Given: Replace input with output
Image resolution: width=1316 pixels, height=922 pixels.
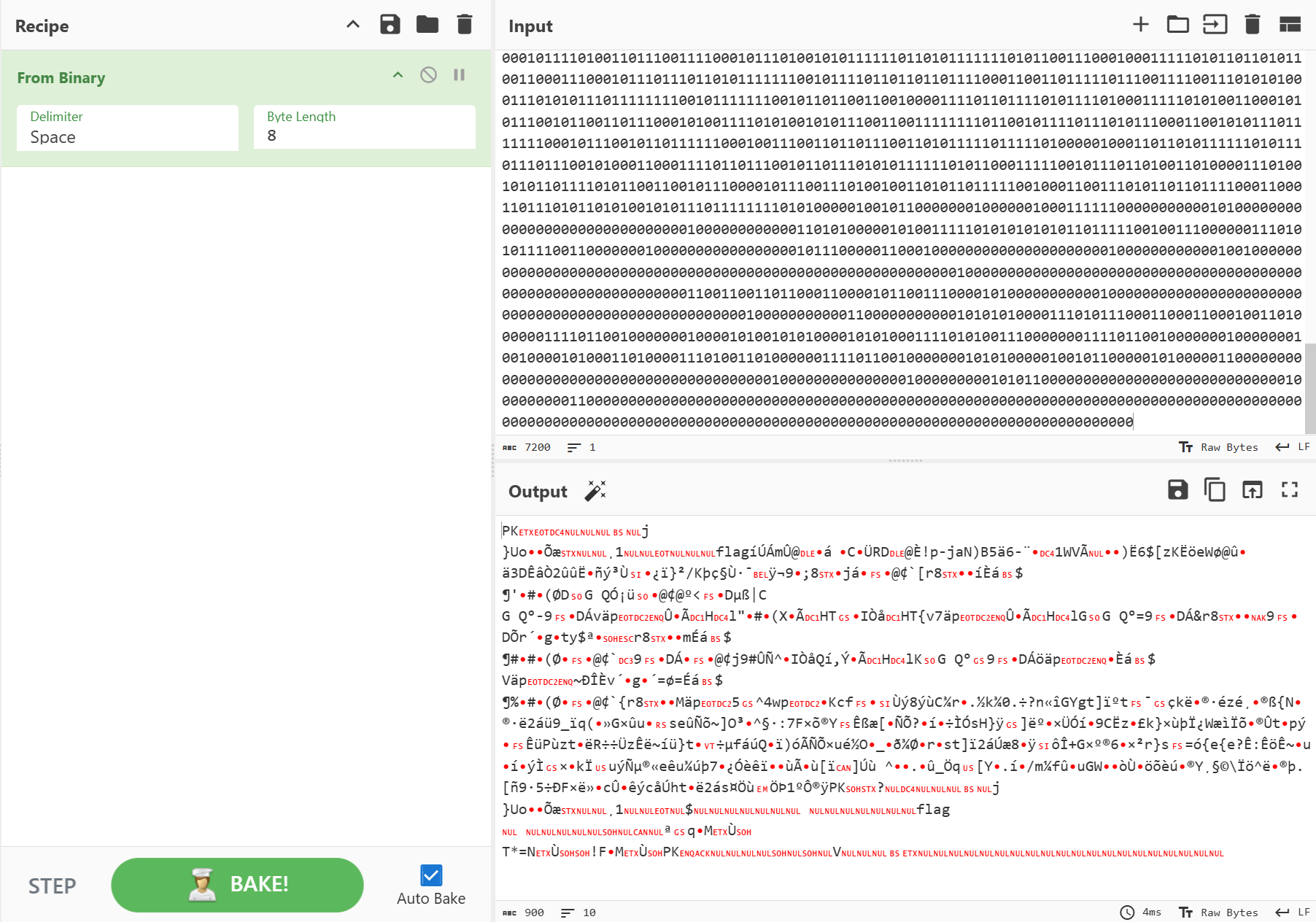Looking at the screenshot, I should 1253,490.
